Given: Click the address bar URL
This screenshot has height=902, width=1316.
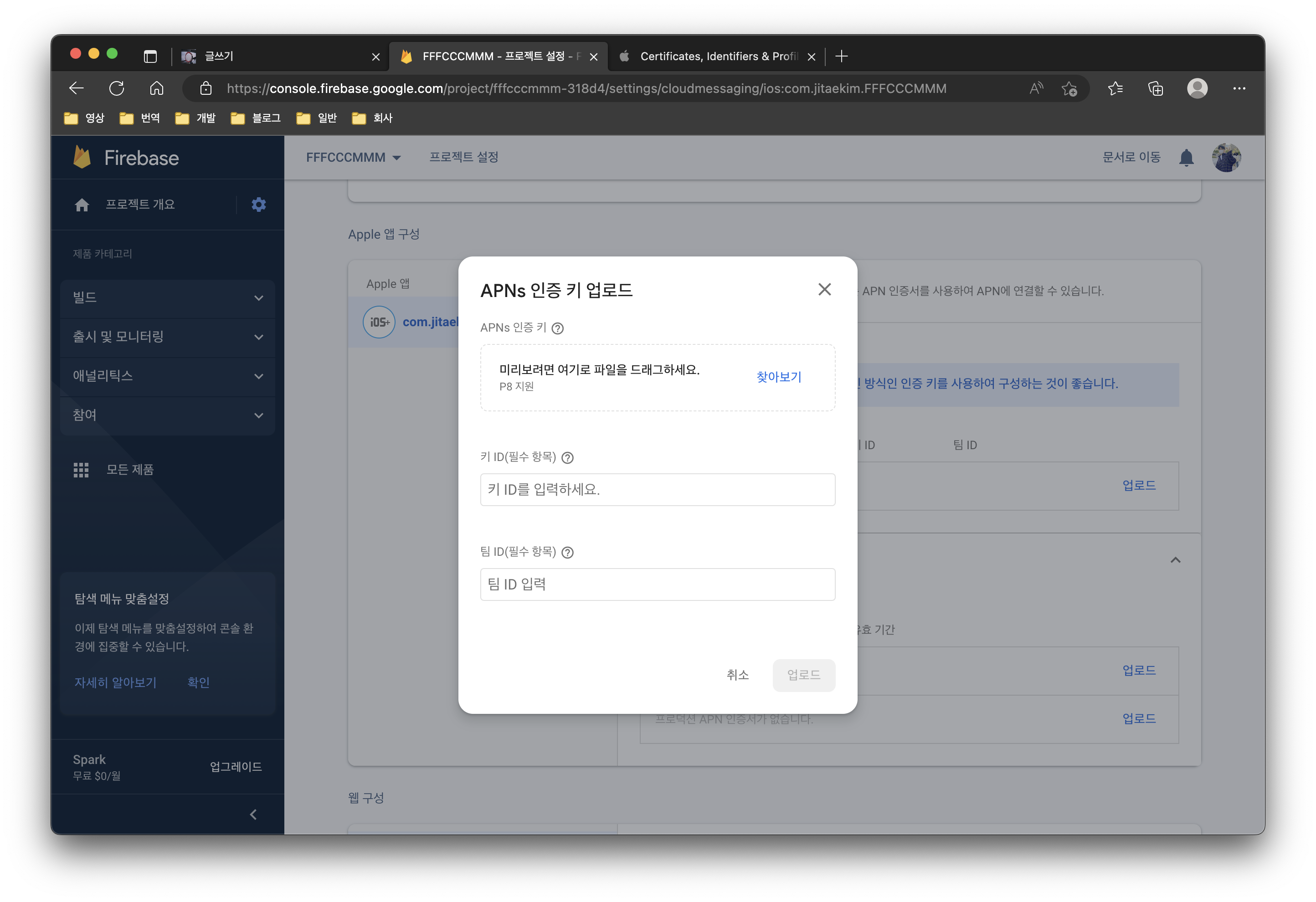Looking at the screenshot, I should tap(586, 88).
